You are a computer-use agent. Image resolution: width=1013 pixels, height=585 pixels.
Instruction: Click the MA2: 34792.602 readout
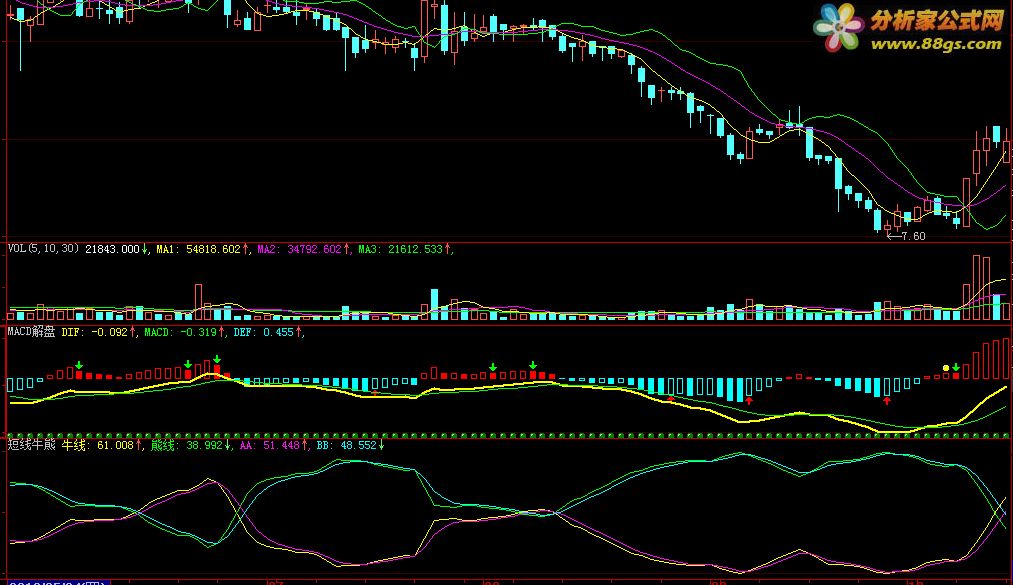click(299, 249)
